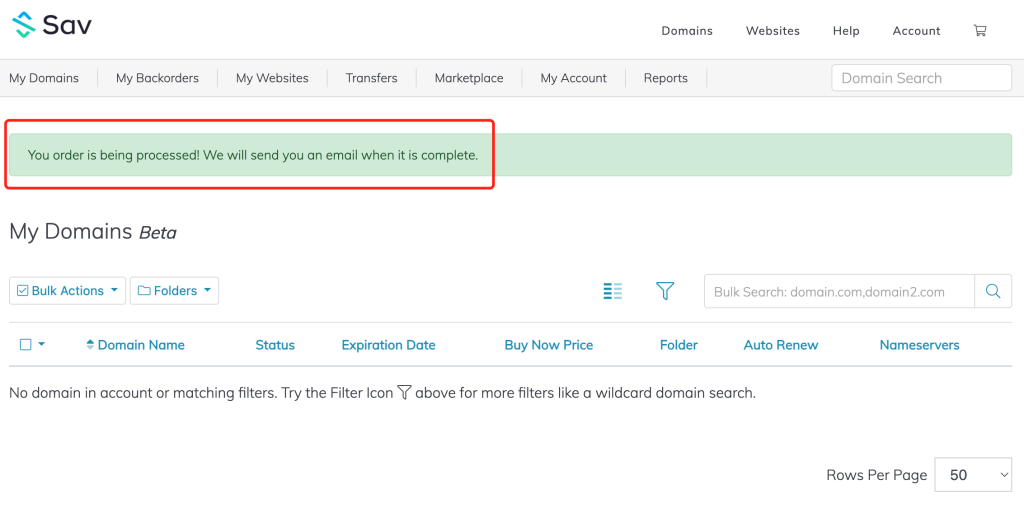Click Account in top navigation
Screen dimensions: 1024x518
click(x=916, y=31)
